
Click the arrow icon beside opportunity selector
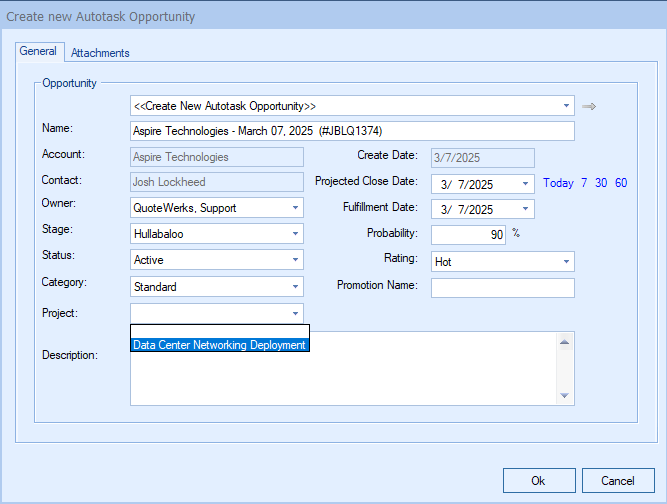pyautogui.click(x=589, y=106)
